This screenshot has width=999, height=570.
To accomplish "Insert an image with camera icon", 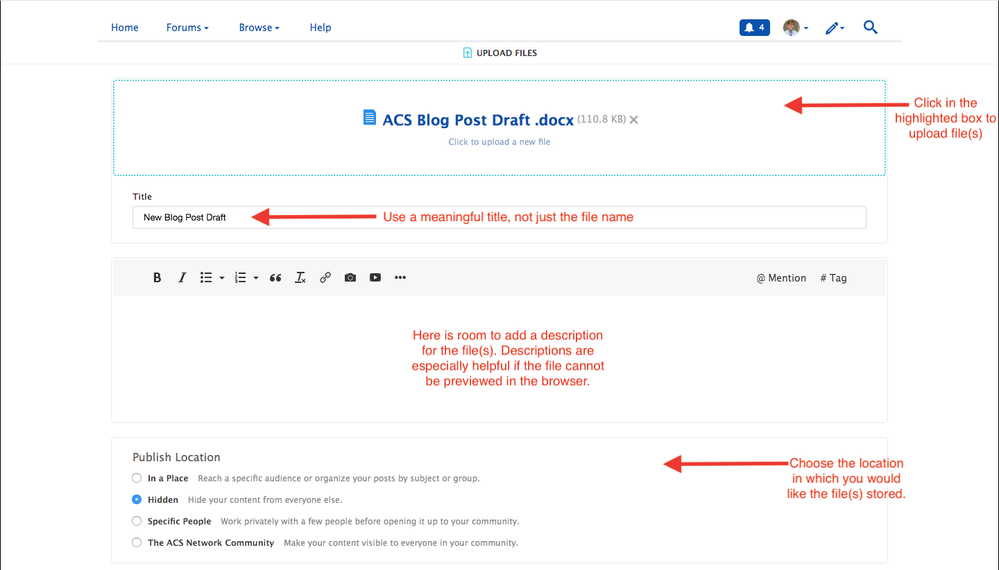I will tap(350, 278).
